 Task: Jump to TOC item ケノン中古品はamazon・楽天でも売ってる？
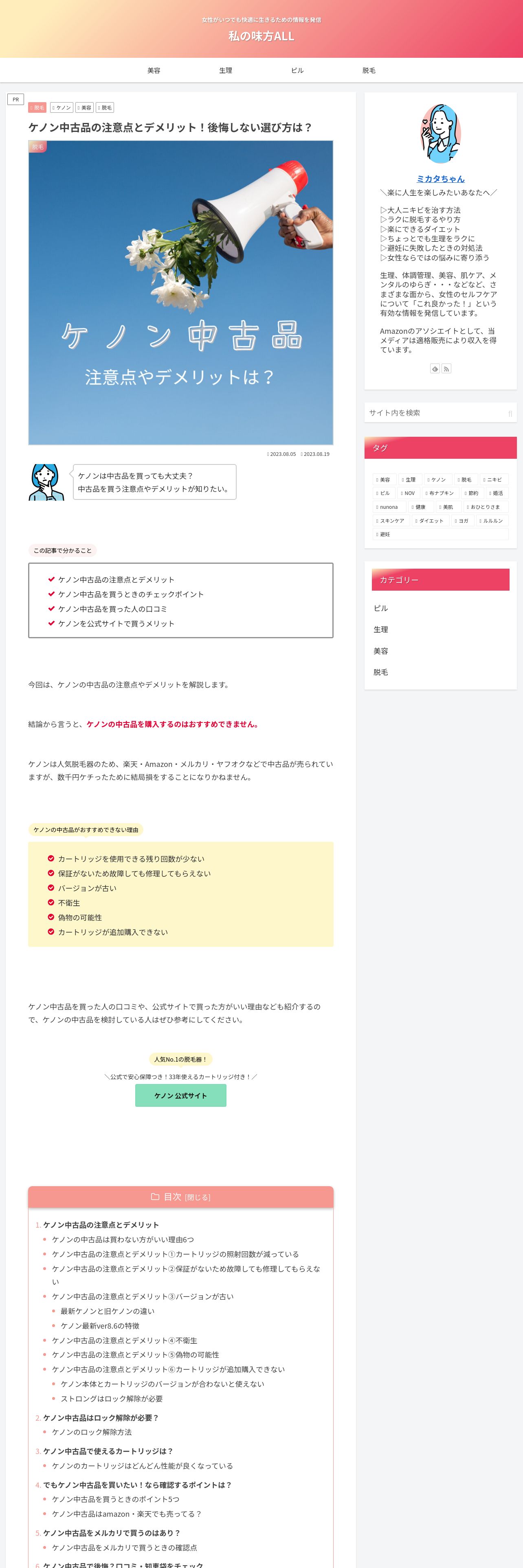(127, 1514)
